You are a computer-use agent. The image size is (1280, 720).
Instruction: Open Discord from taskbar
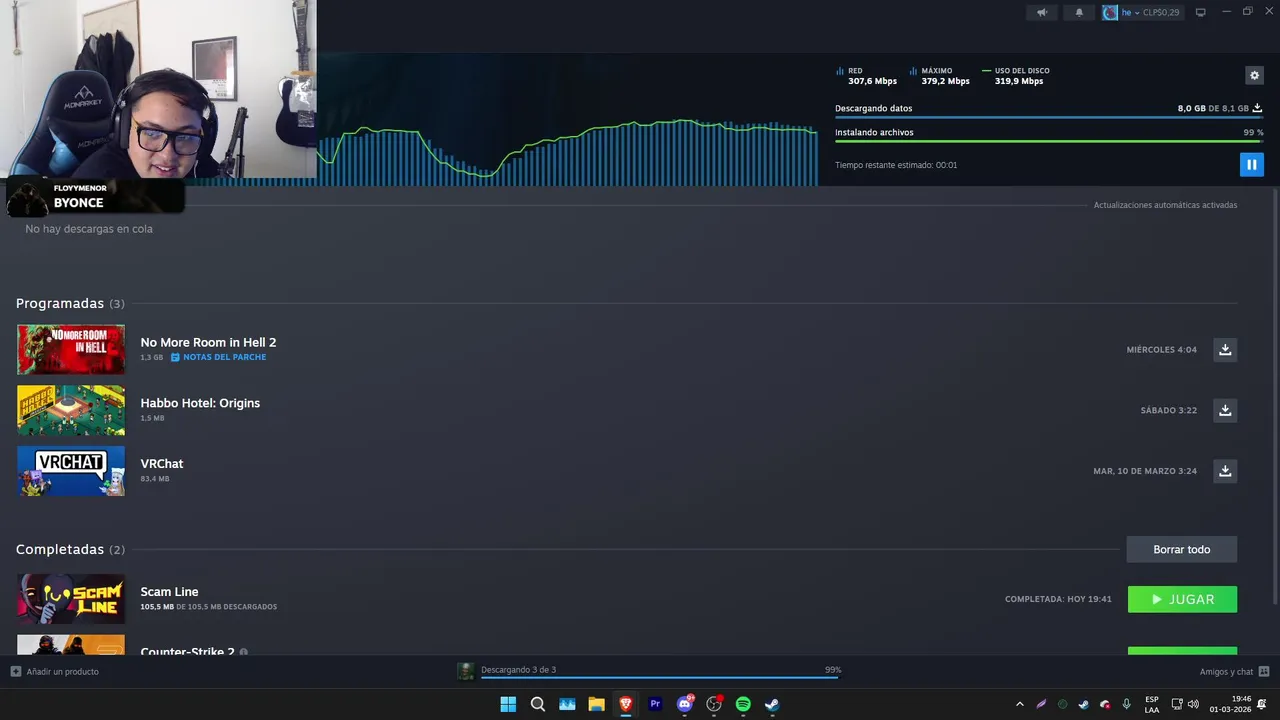click(685, 704)
